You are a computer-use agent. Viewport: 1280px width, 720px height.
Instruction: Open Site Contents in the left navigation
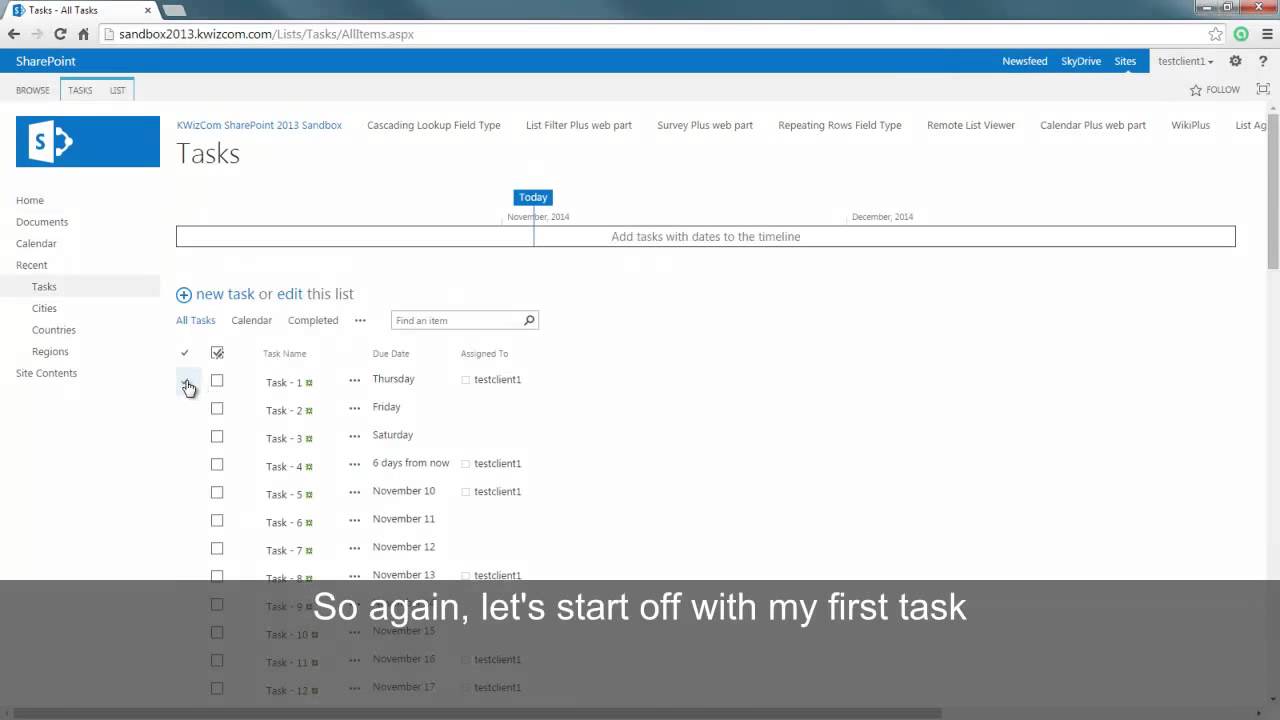pyautogui.click(x=46, y=373)
